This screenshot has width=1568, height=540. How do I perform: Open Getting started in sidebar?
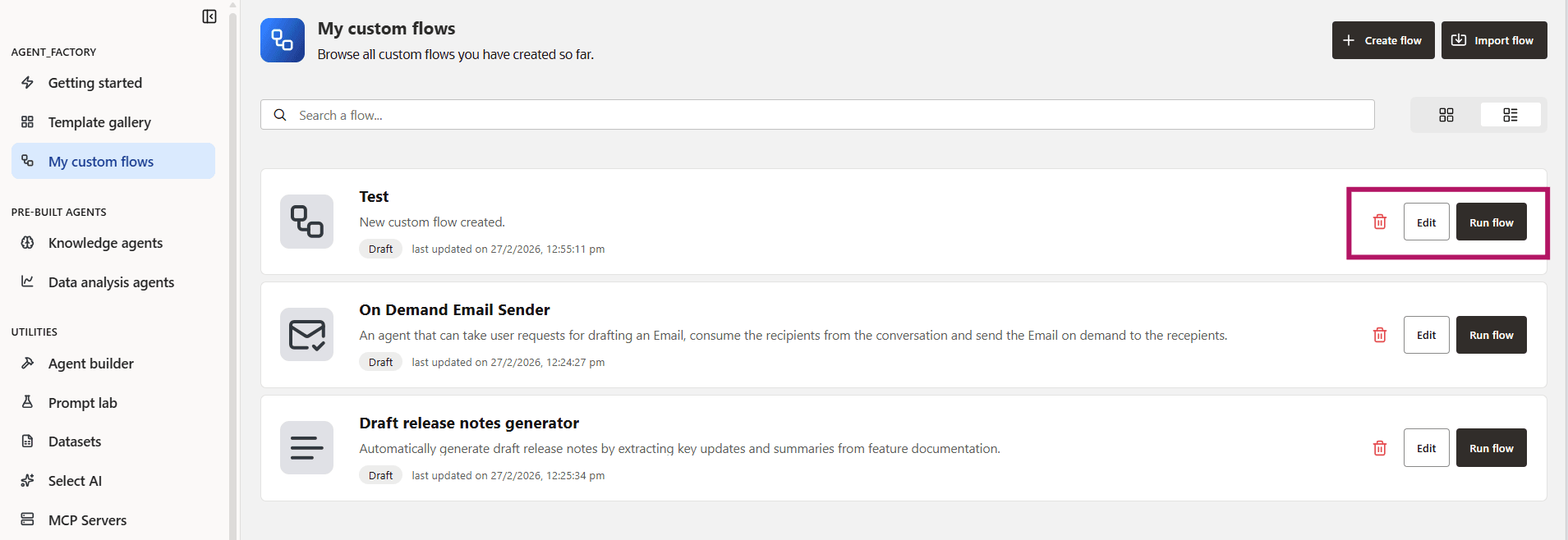click(95, 83)
